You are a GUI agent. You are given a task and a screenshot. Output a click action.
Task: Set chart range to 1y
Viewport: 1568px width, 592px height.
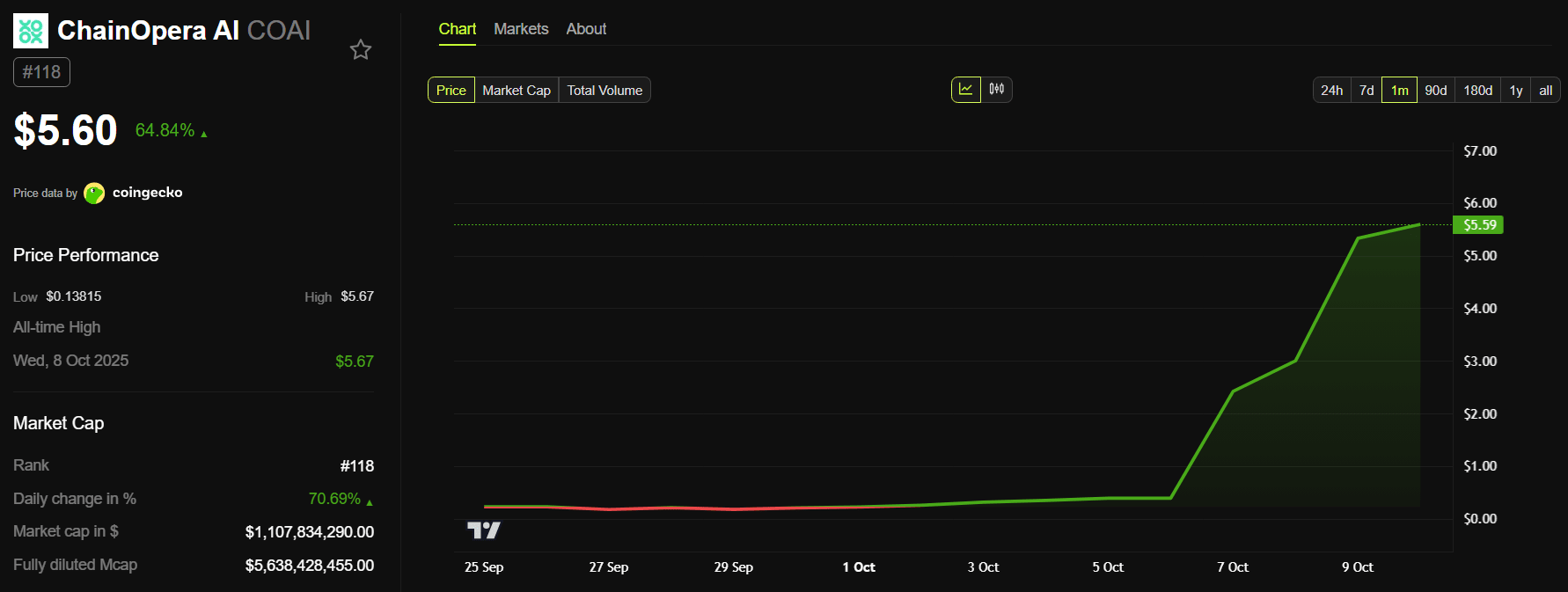click(x=1516, y=91)
